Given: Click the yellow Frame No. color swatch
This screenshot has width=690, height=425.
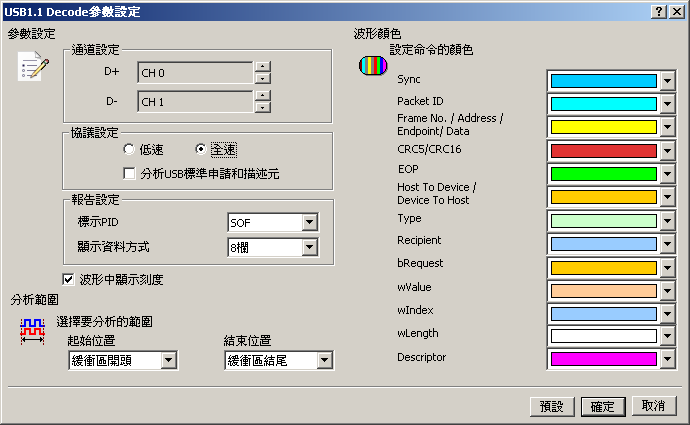Looking at the screenshot, I should 604,127.
